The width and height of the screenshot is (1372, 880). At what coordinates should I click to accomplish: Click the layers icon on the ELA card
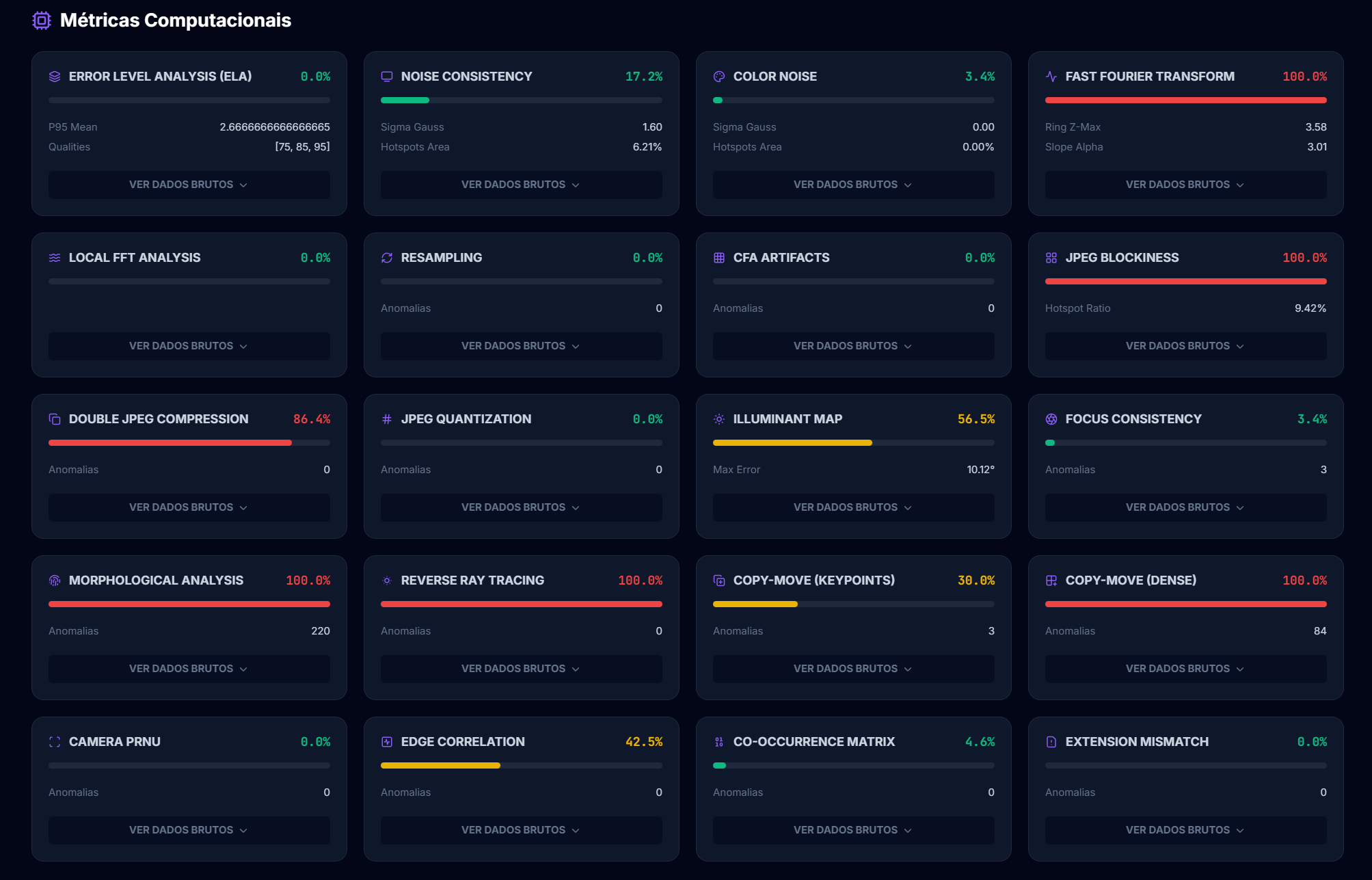[x=55, y=77]
